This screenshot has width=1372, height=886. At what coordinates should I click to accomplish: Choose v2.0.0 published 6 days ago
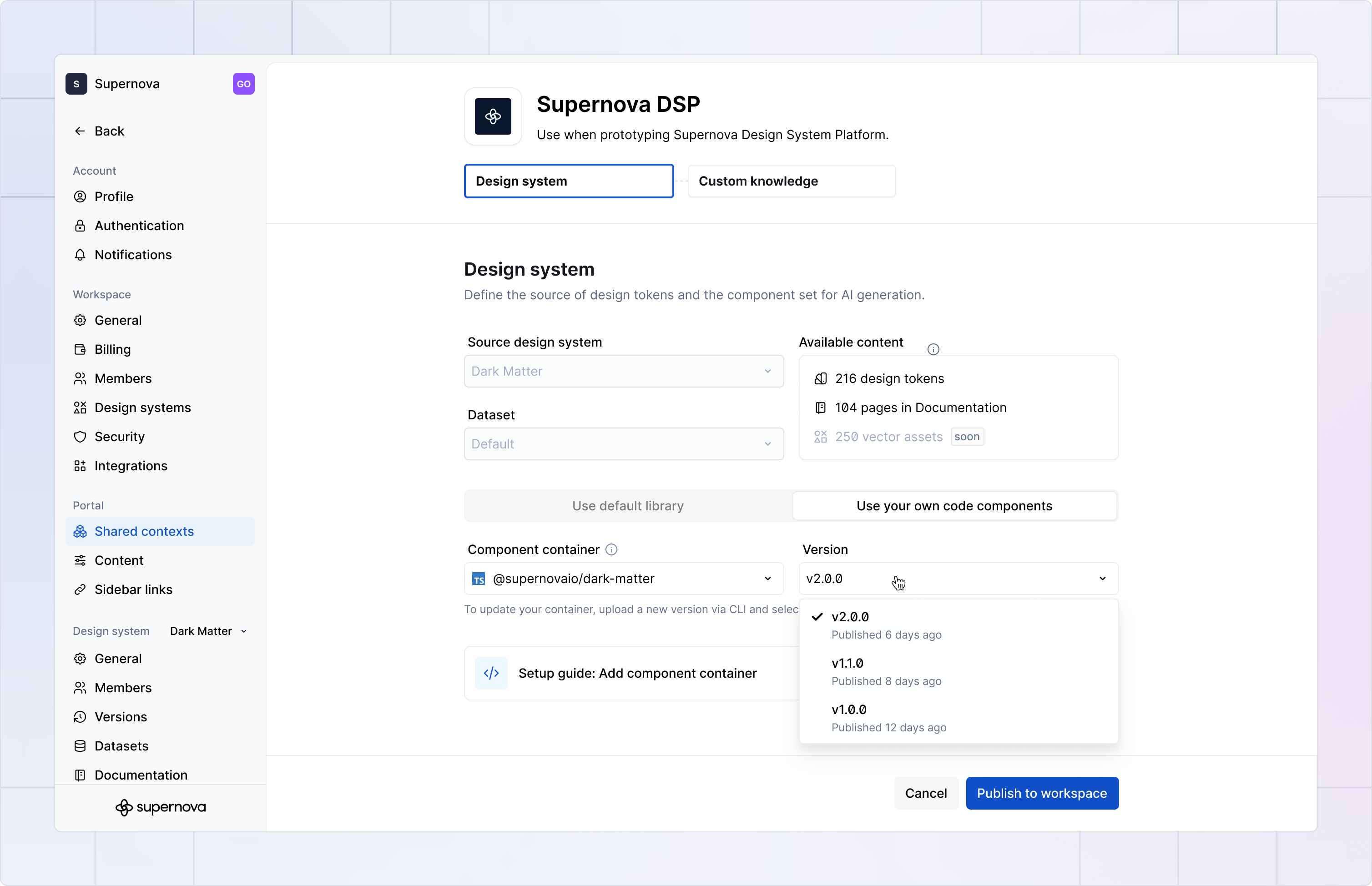pos(958,625)
